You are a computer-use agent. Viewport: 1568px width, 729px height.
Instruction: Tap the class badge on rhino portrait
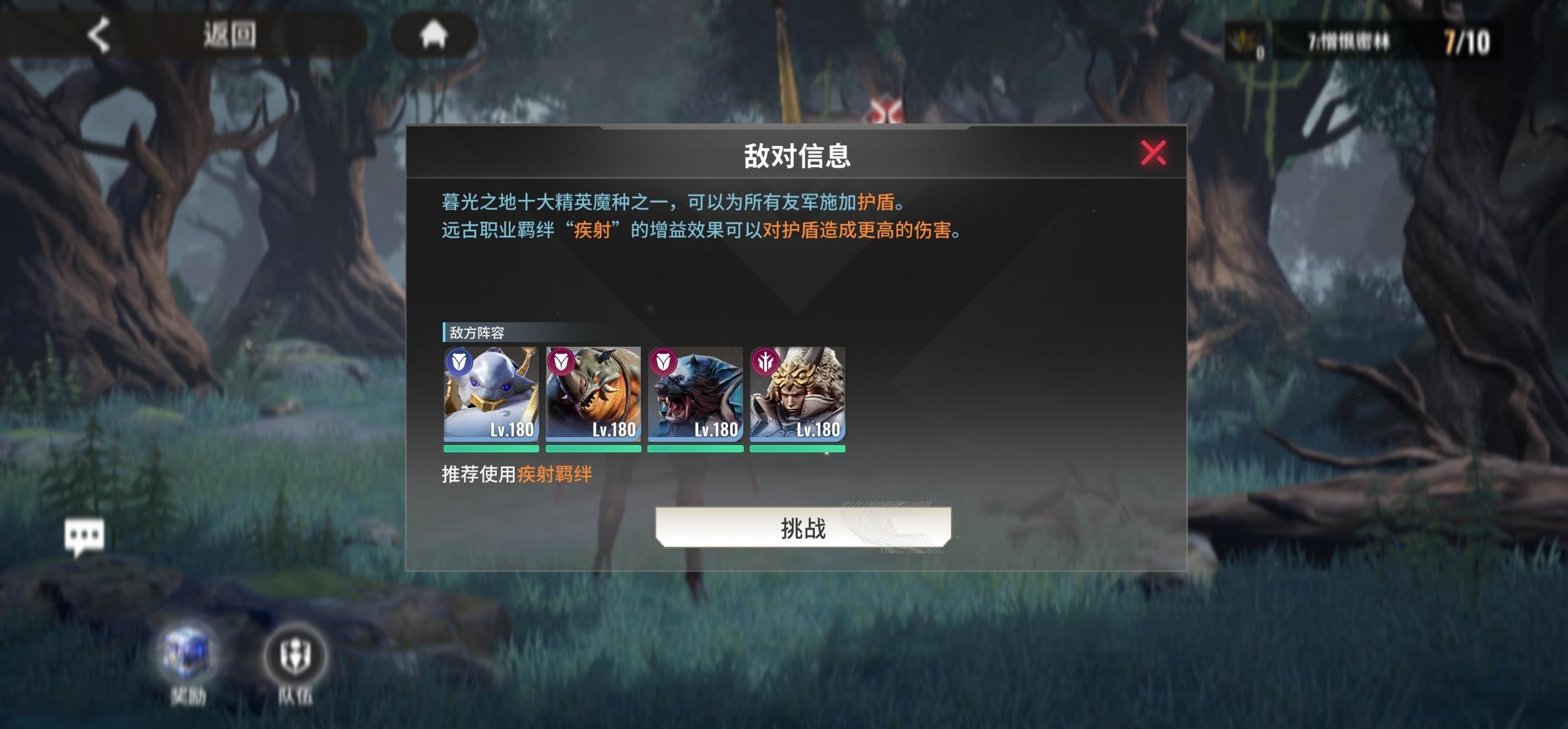(x=561, y=362)
